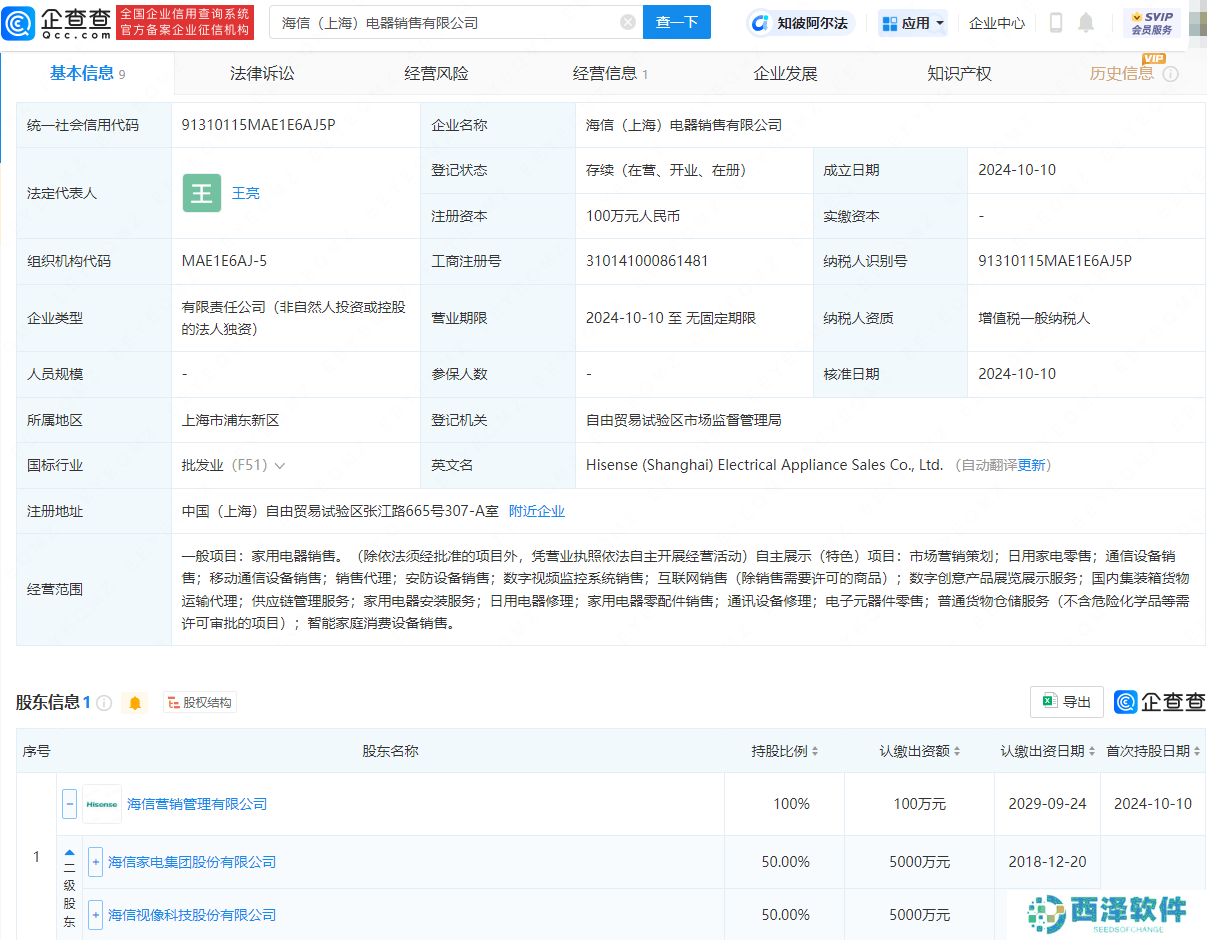Click registration number 310141000861481
The height and width of the screenshot is (940, 1207).
tap(647, 261)
